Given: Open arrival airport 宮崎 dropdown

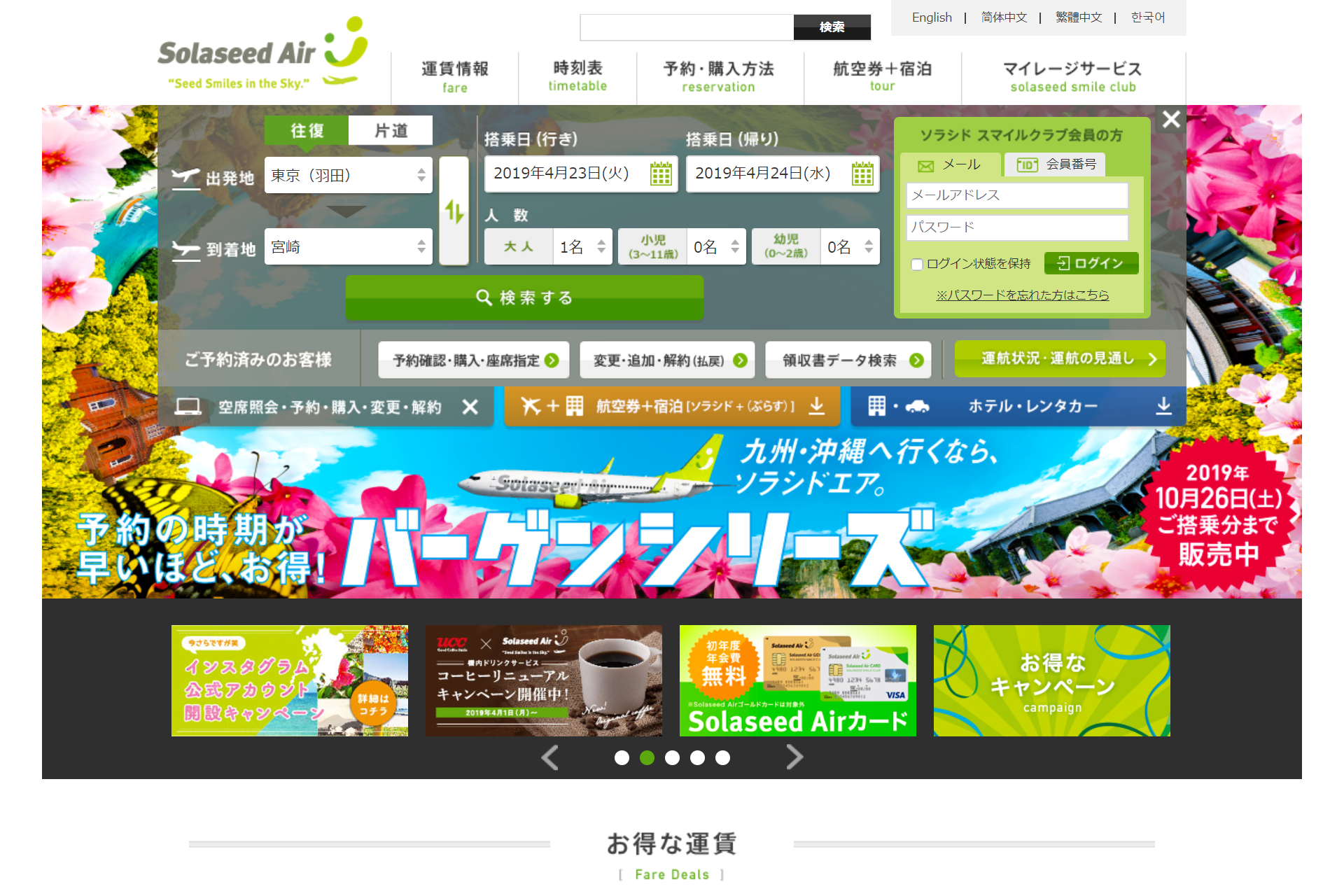Looking at the screenshot, I should (348, 246).
